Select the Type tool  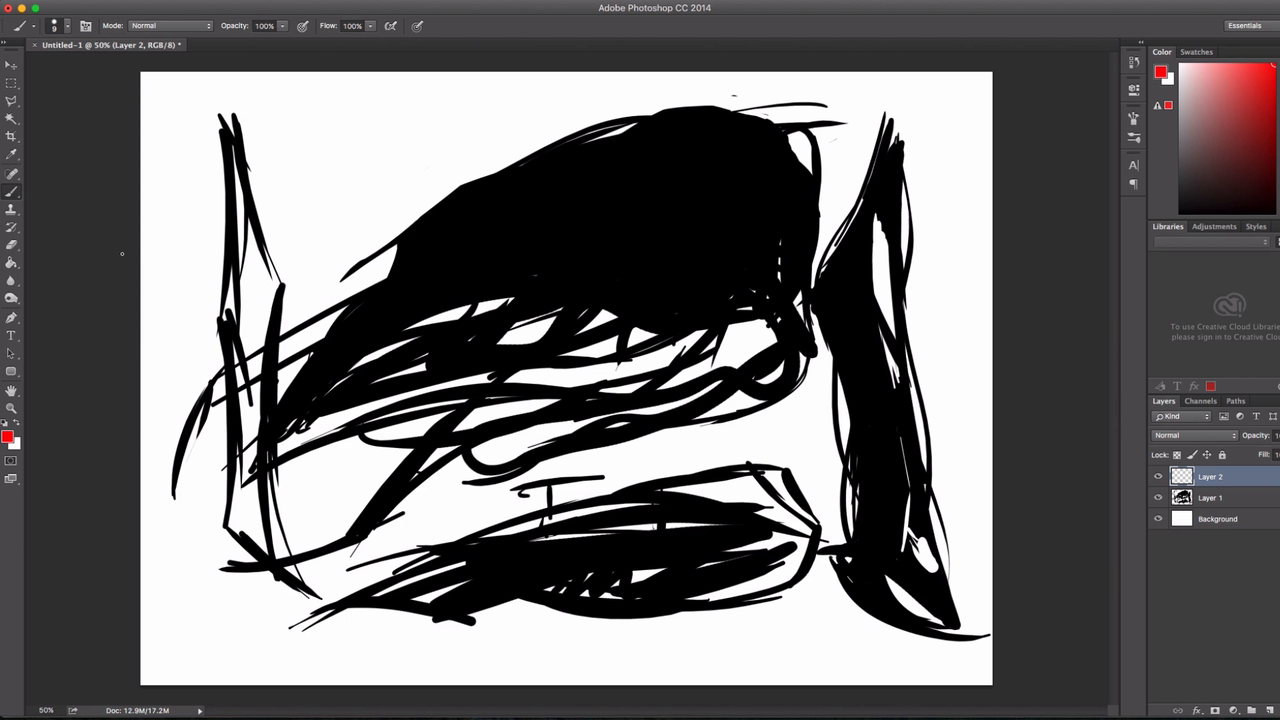point(11,336)
